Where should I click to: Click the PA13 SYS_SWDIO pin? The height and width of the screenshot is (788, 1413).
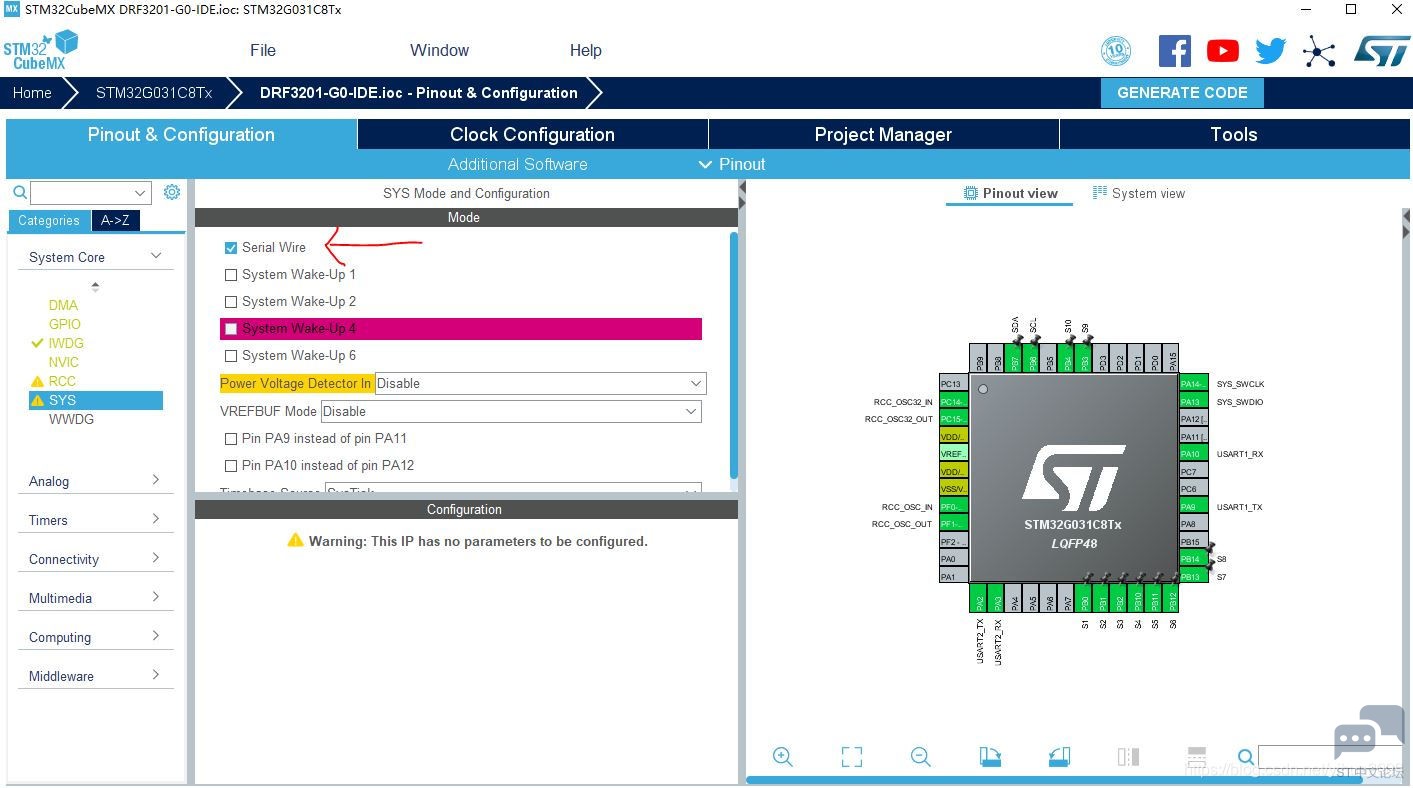click(1193, 402)
